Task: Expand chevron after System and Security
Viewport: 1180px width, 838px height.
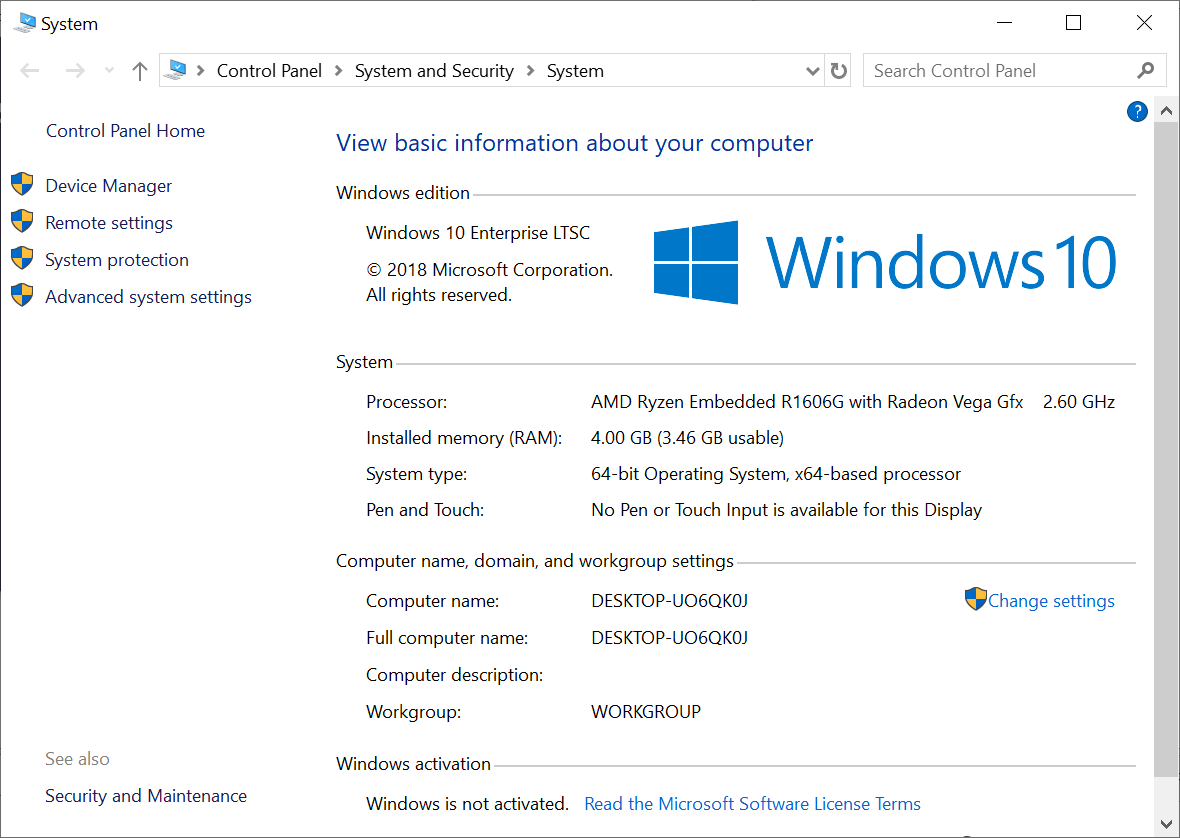Action: [531, 71]
